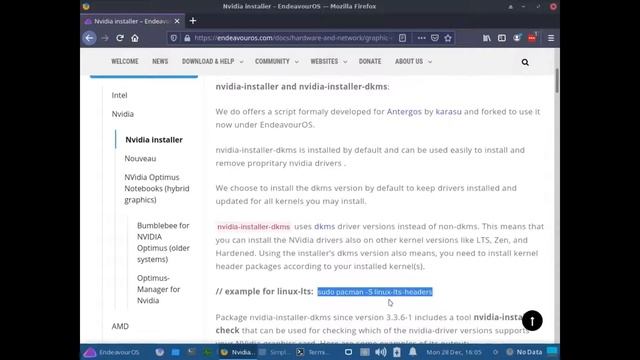Switch to the Termi... taskbar window
Viewport: 640px width, 360px height.
[x=312, y=352]
